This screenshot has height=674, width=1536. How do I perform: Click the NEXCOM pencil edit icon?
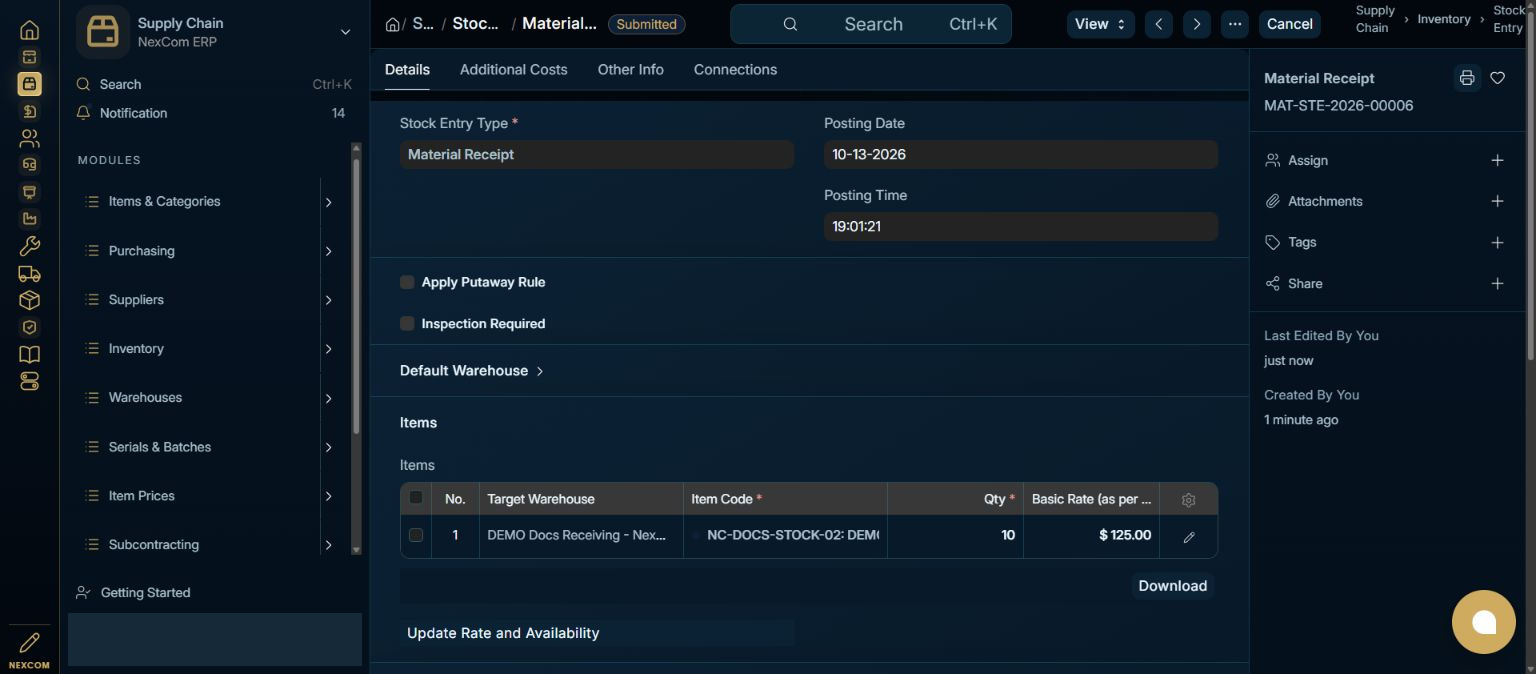[29, 642]
